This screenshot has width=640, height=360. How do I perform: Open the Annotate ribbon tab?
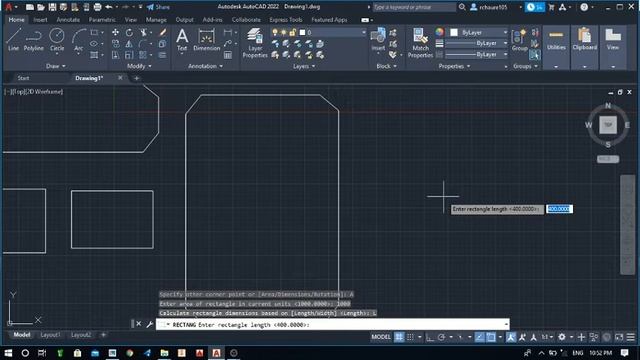(68, 20)
